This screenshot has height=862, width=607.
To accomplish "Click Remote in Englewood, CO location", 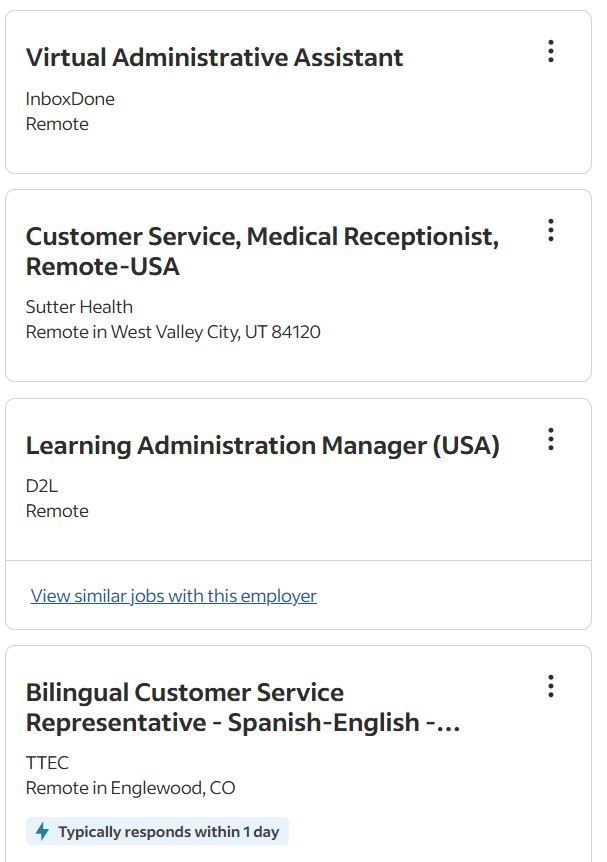I will click(x=130, y=788).
